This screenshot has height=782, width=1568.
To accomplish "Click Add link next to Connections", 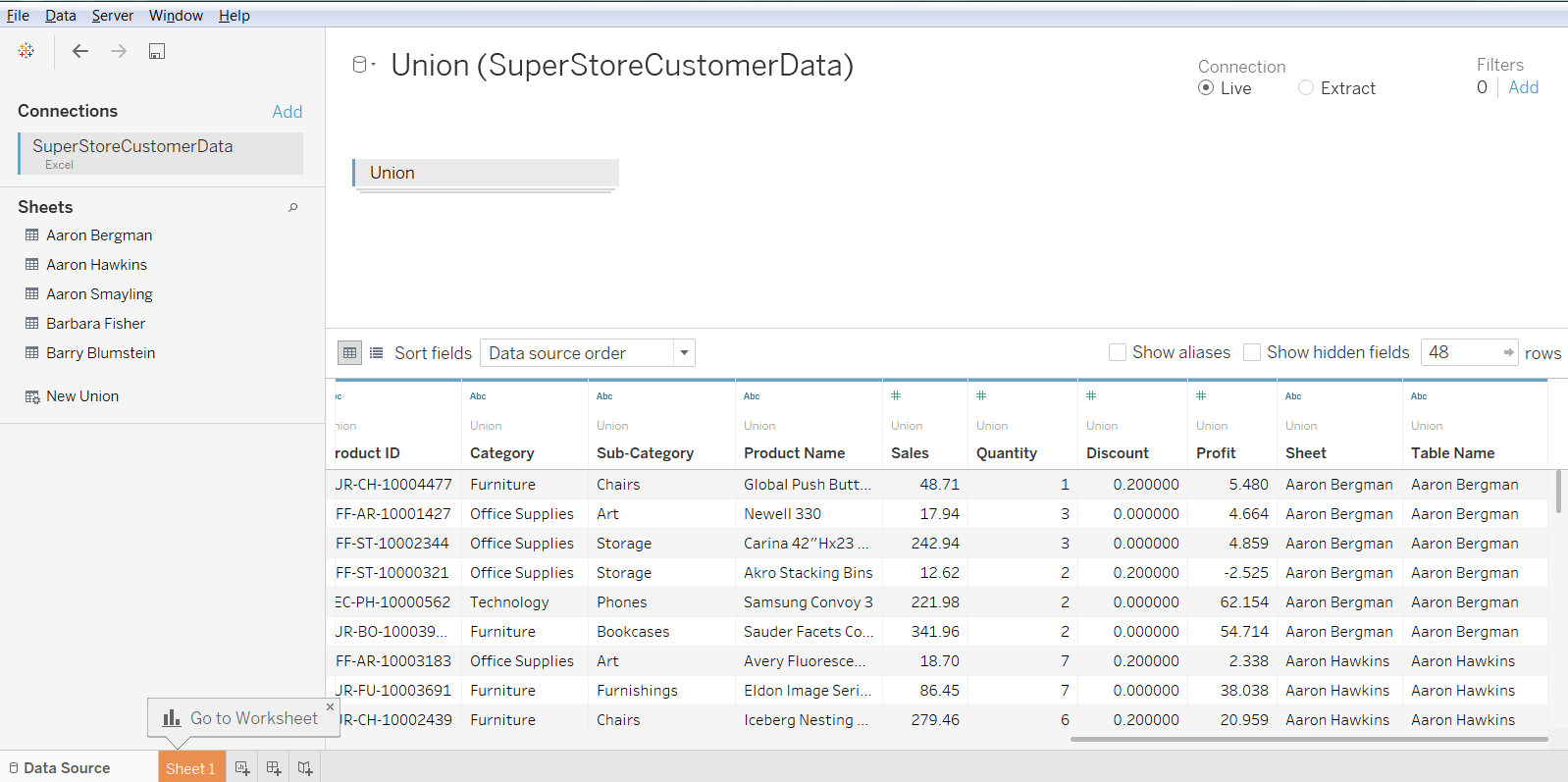I will [x=287, y=112].
